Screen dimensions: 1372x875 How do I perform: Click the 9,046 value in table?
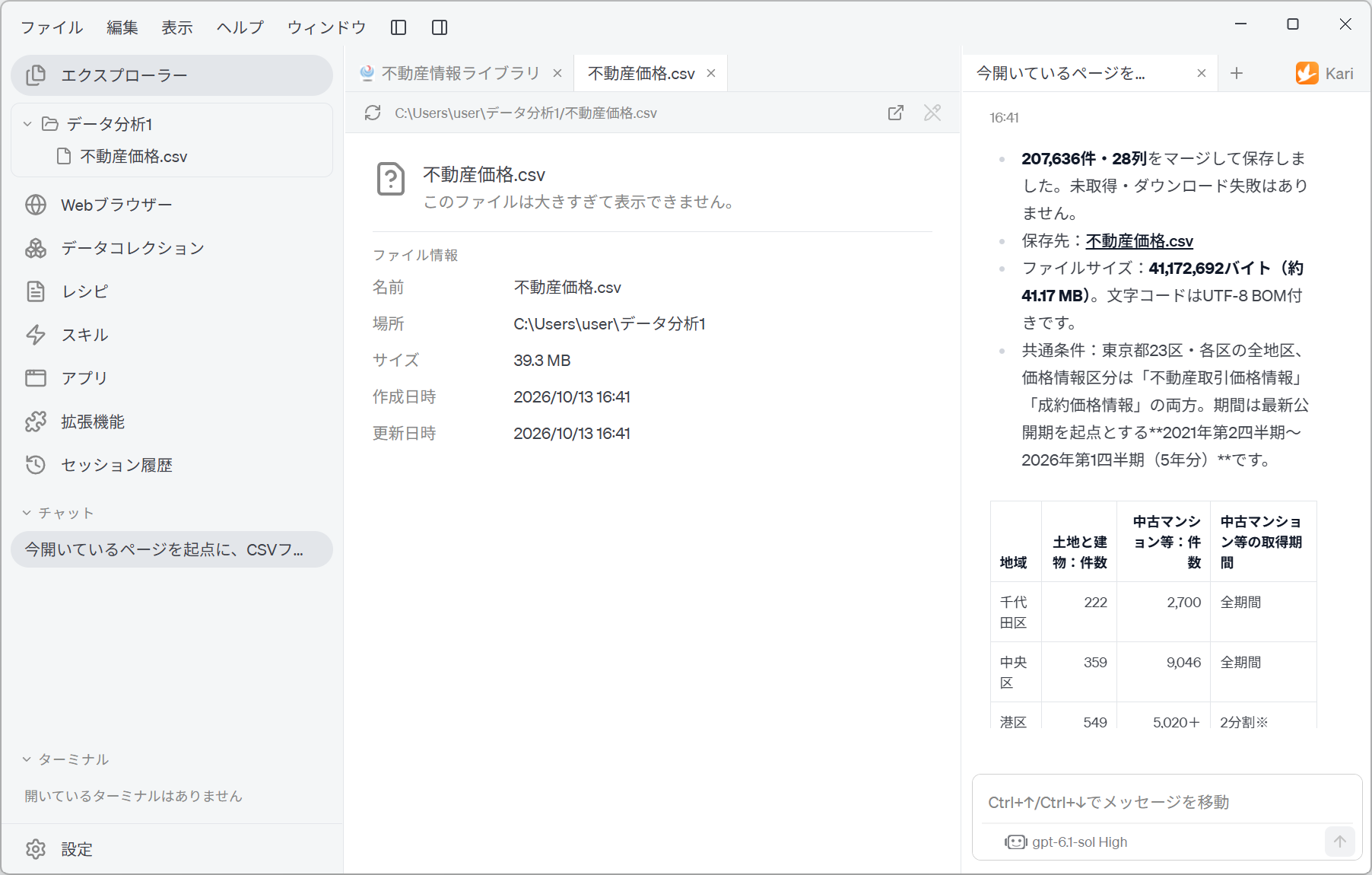click(1183, 663)
